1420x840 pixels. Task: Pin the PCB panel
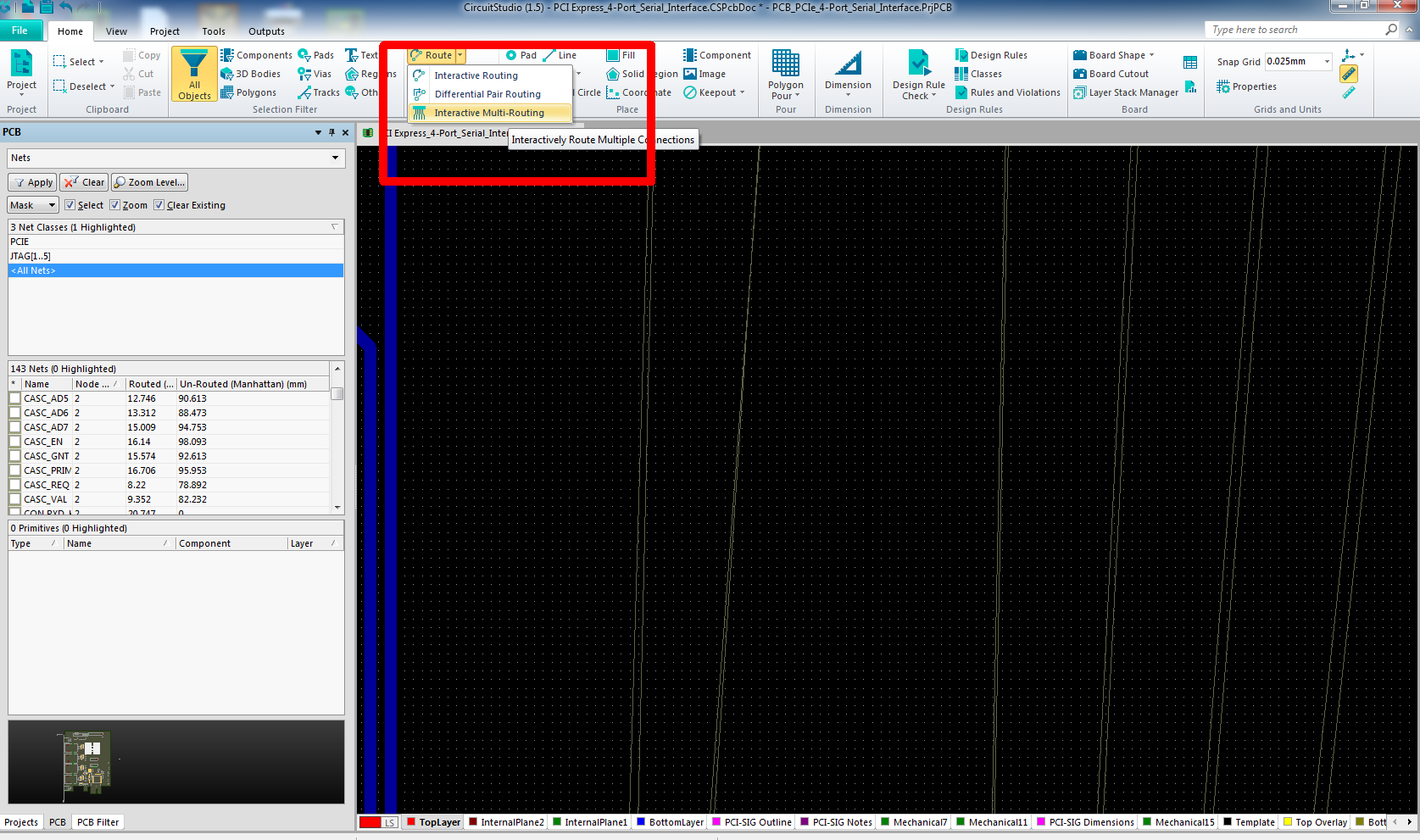coord(331,132)
